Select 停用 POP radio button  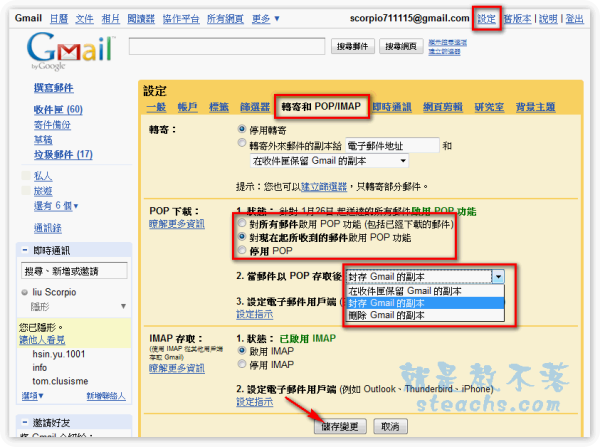pyautogui.click(x=242, y=250)
